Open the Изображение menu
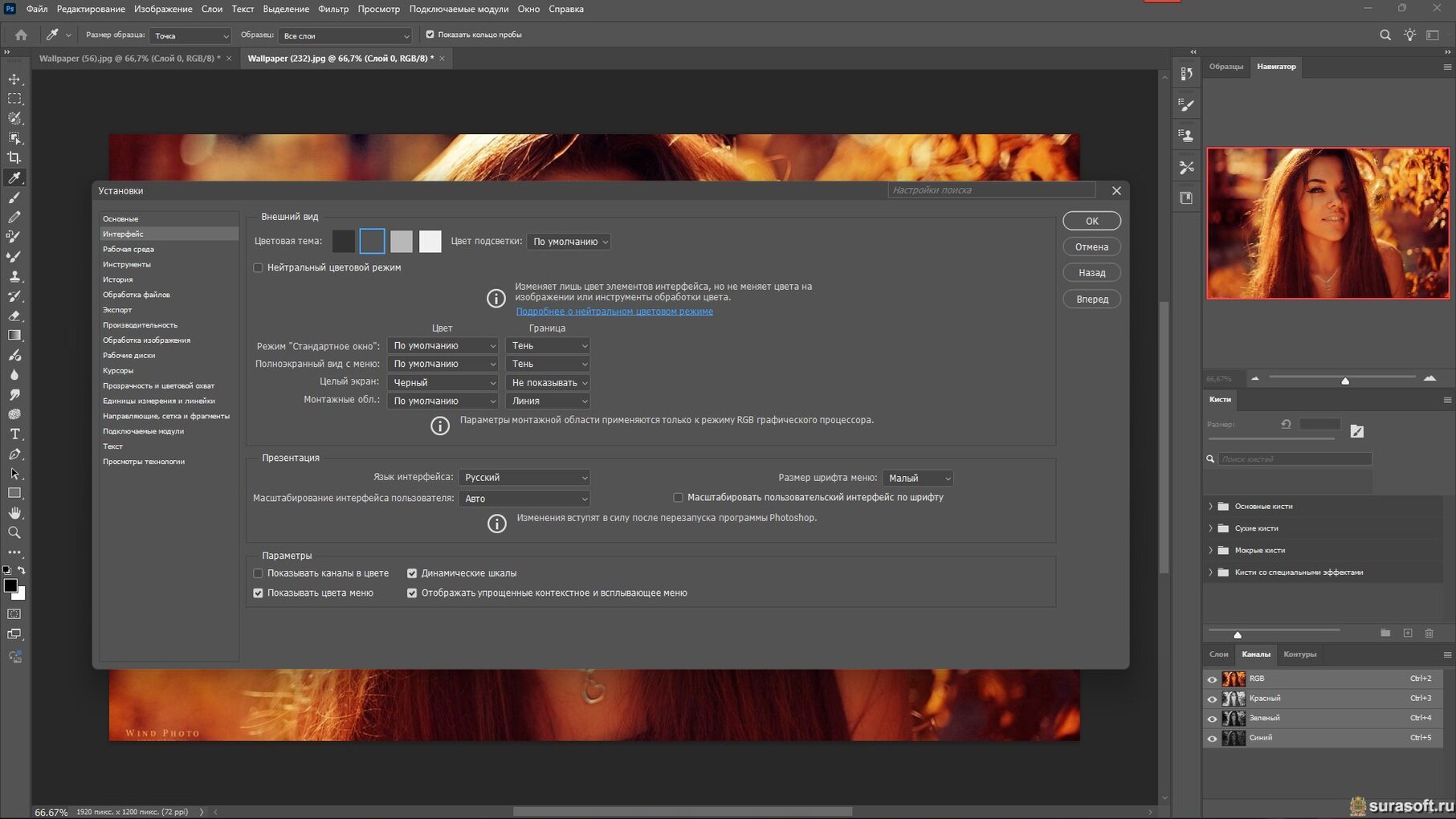Viewport: 1456px width, 819px height. (x=163, y=9)
